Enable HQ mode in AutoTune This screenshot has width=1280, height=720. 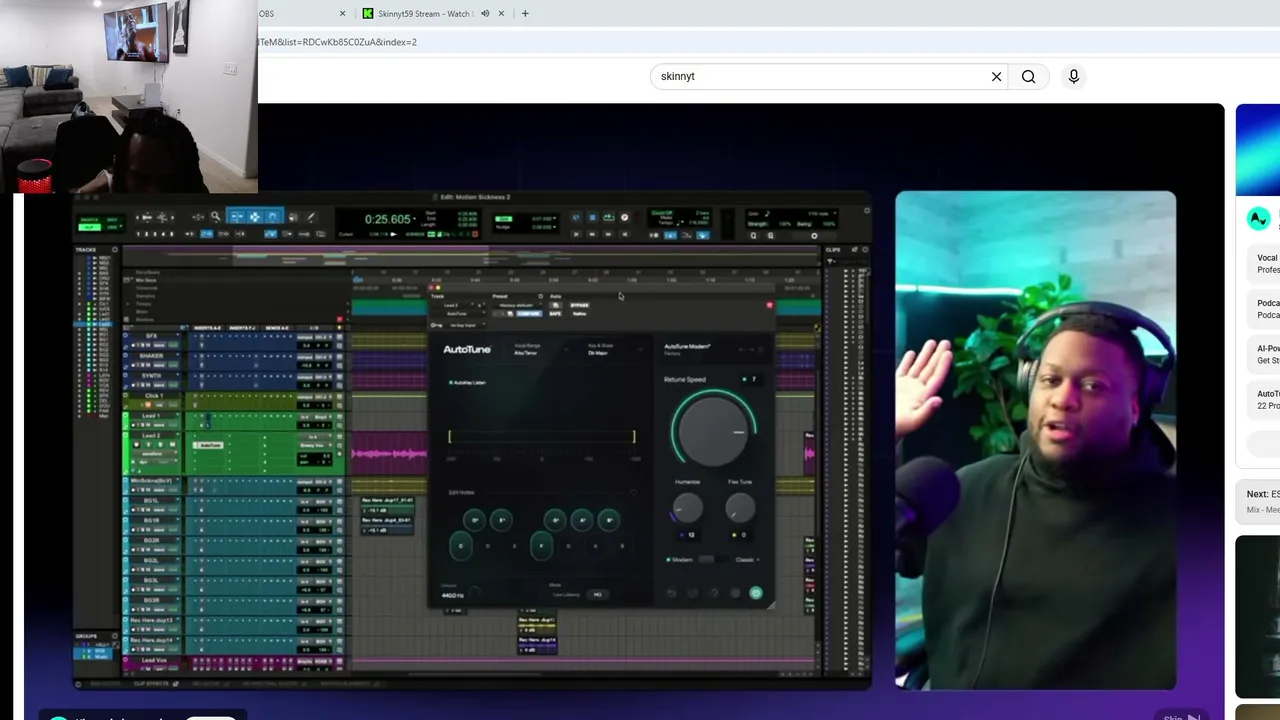[598, 594]
